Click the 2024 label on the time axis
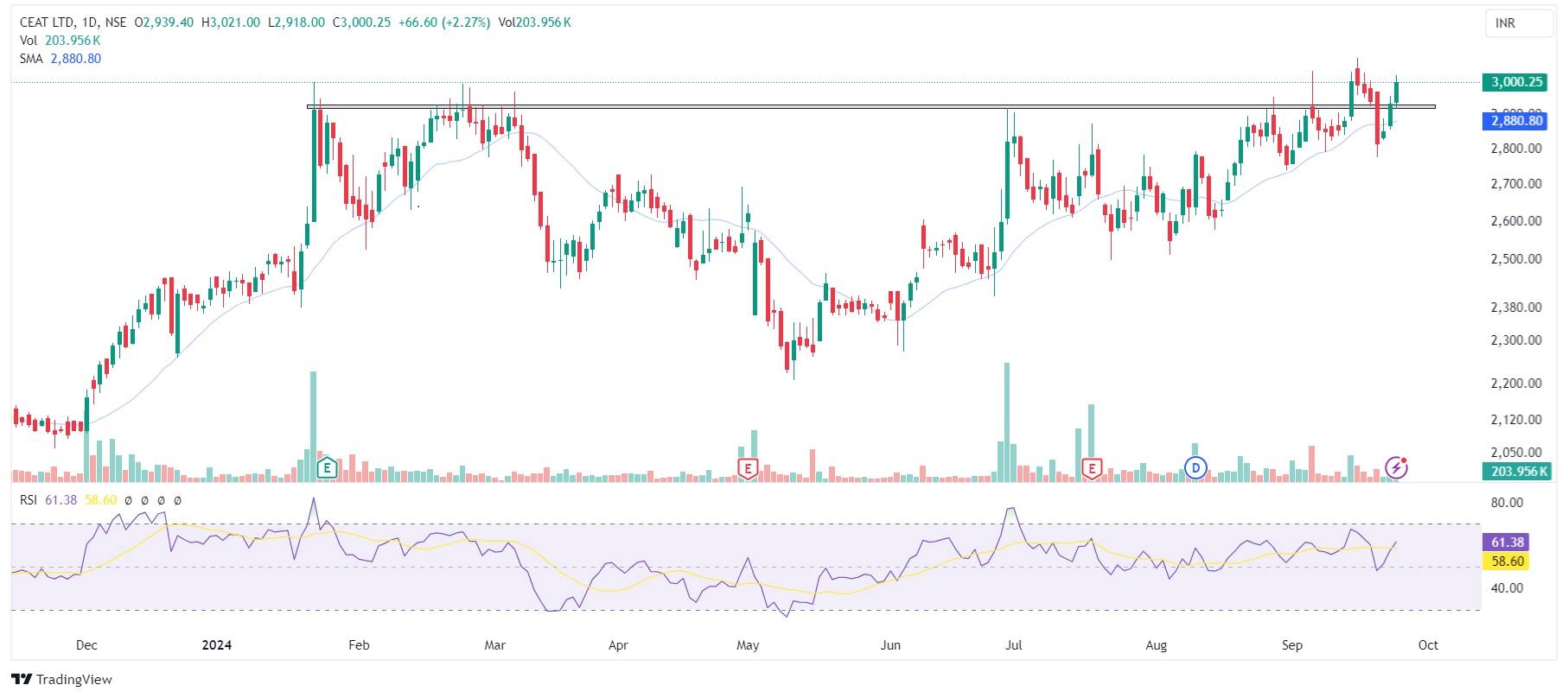The image size is (1568, 698). click(216, 645)
